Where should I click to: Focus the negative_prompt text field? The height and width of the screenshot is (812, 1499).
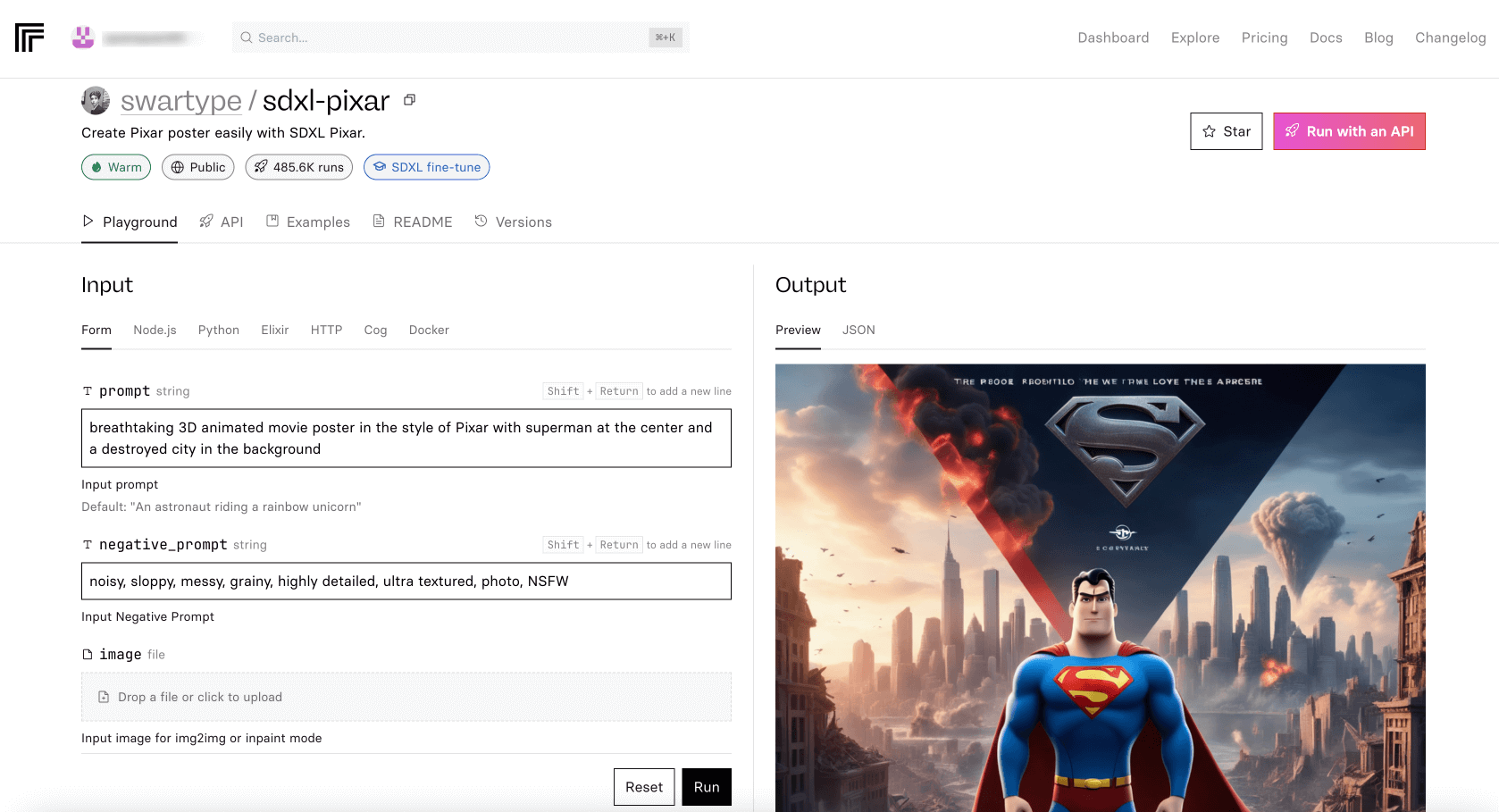click(x=406, y=581)
